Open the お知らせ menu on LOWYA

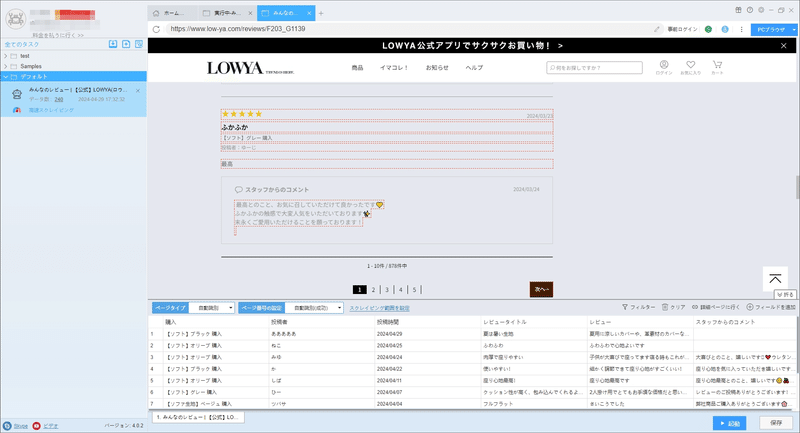[x=437, y=68]
